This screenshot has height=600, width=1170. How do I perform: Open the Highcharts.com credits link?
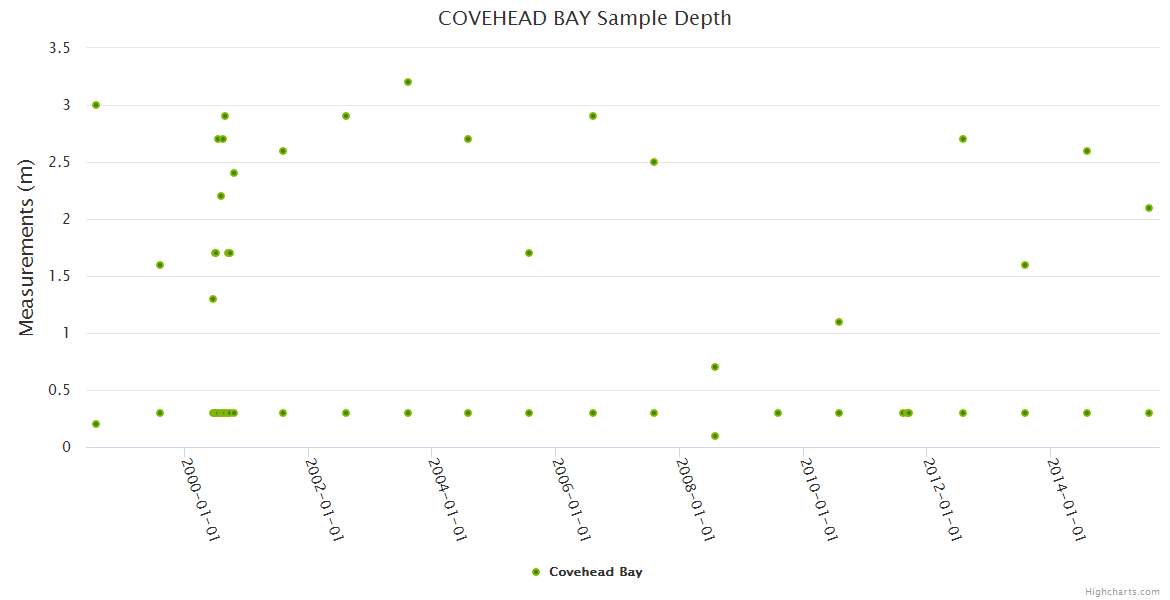coord(1122,591)
